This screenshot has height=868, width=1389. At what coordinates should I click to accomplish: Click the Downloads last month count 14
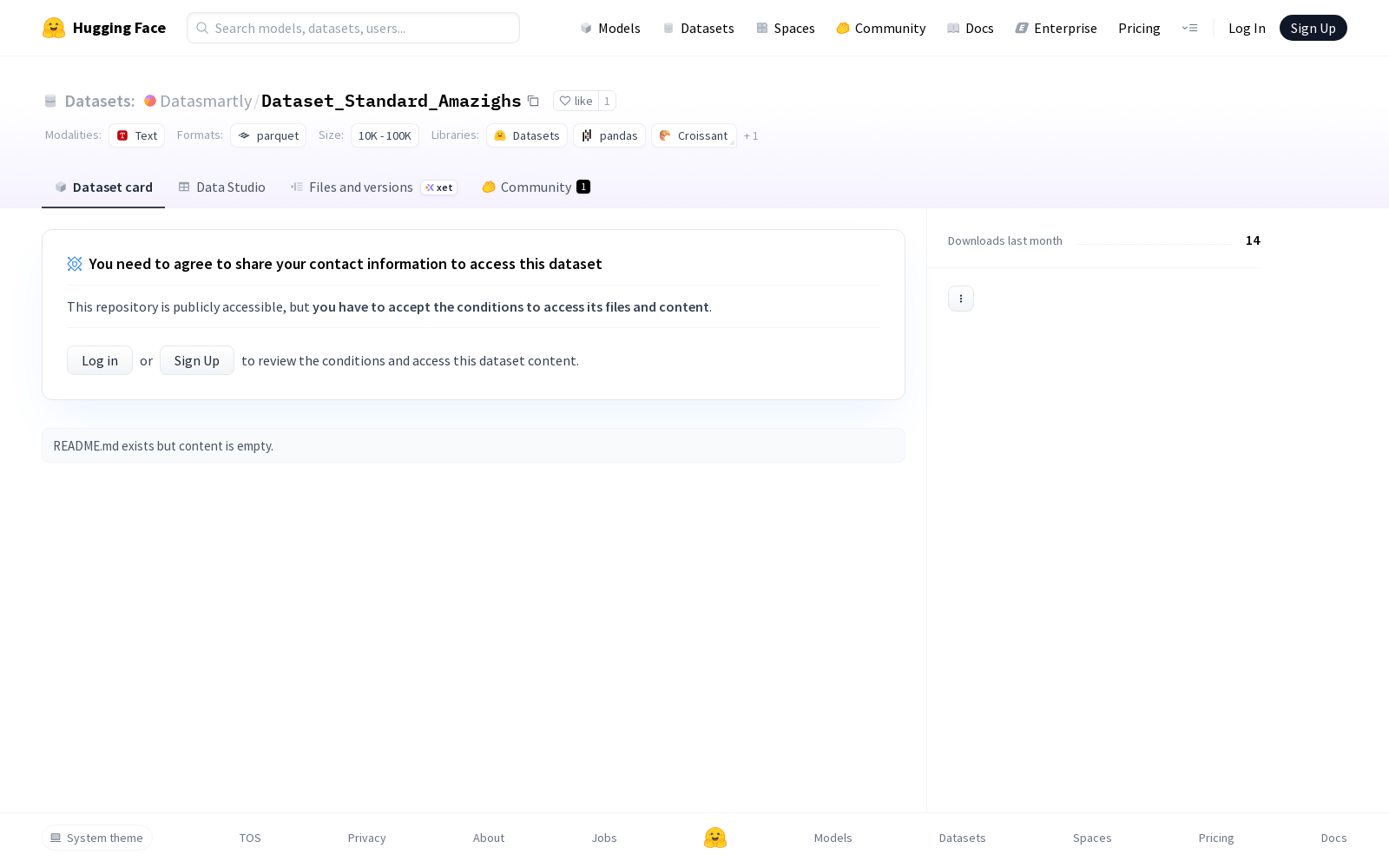[x=1253, y=240]
